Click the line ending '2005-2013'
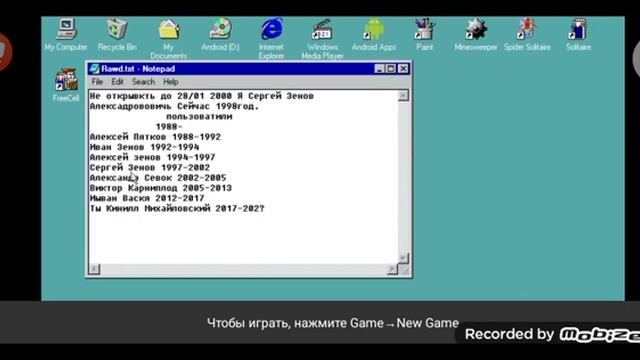The width and height of the screenshot is (640, 360). pos(161,188)
